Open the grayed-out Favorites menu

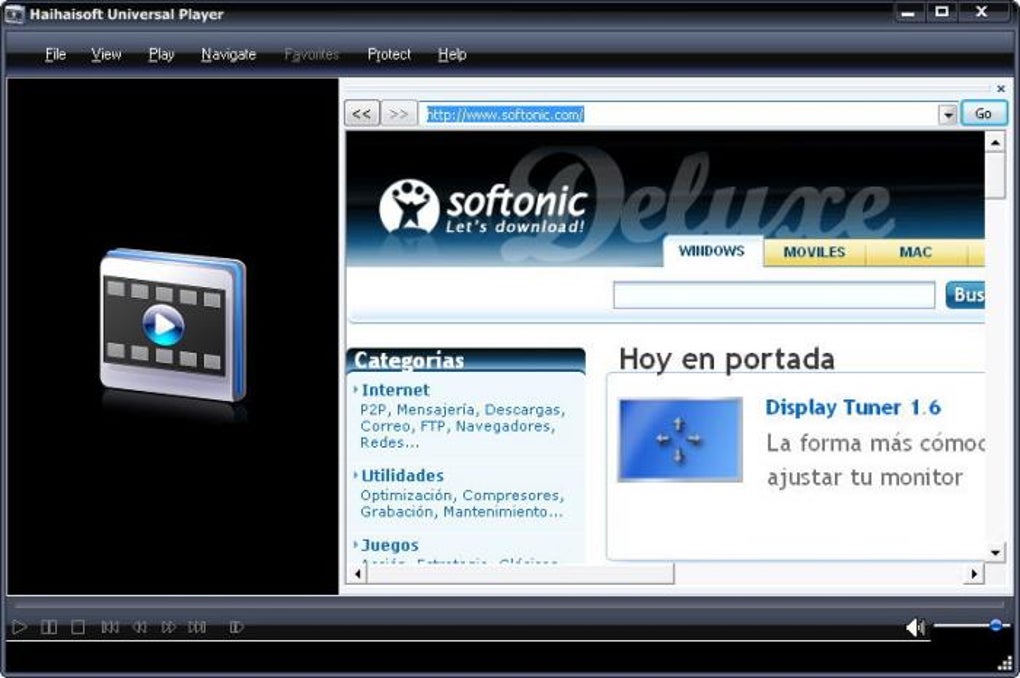[312, 55]
